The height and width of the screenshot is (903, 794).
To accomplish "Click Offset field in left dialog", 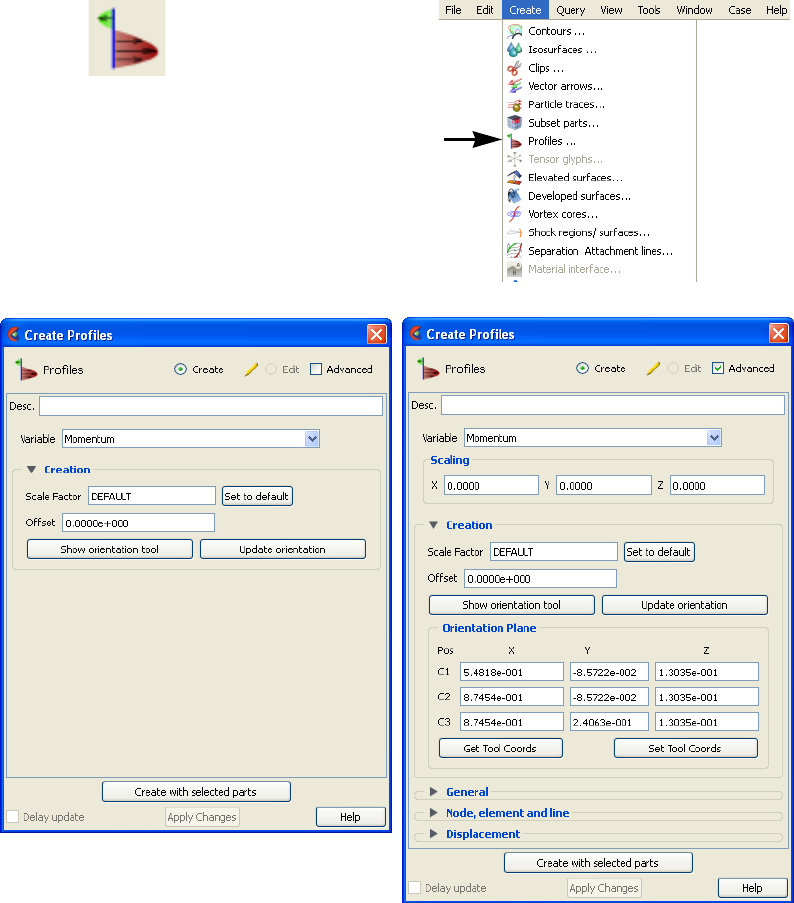I will (x=138, y=523).
